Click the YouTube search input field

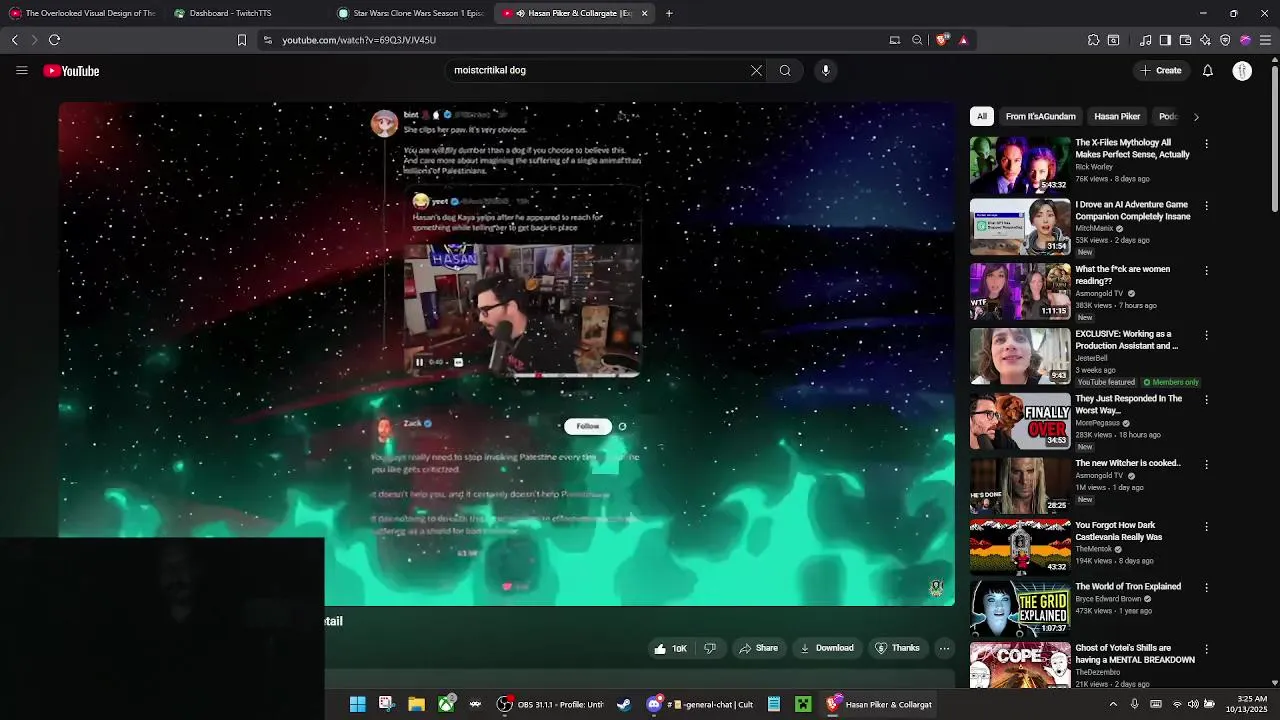click(598, 70)
